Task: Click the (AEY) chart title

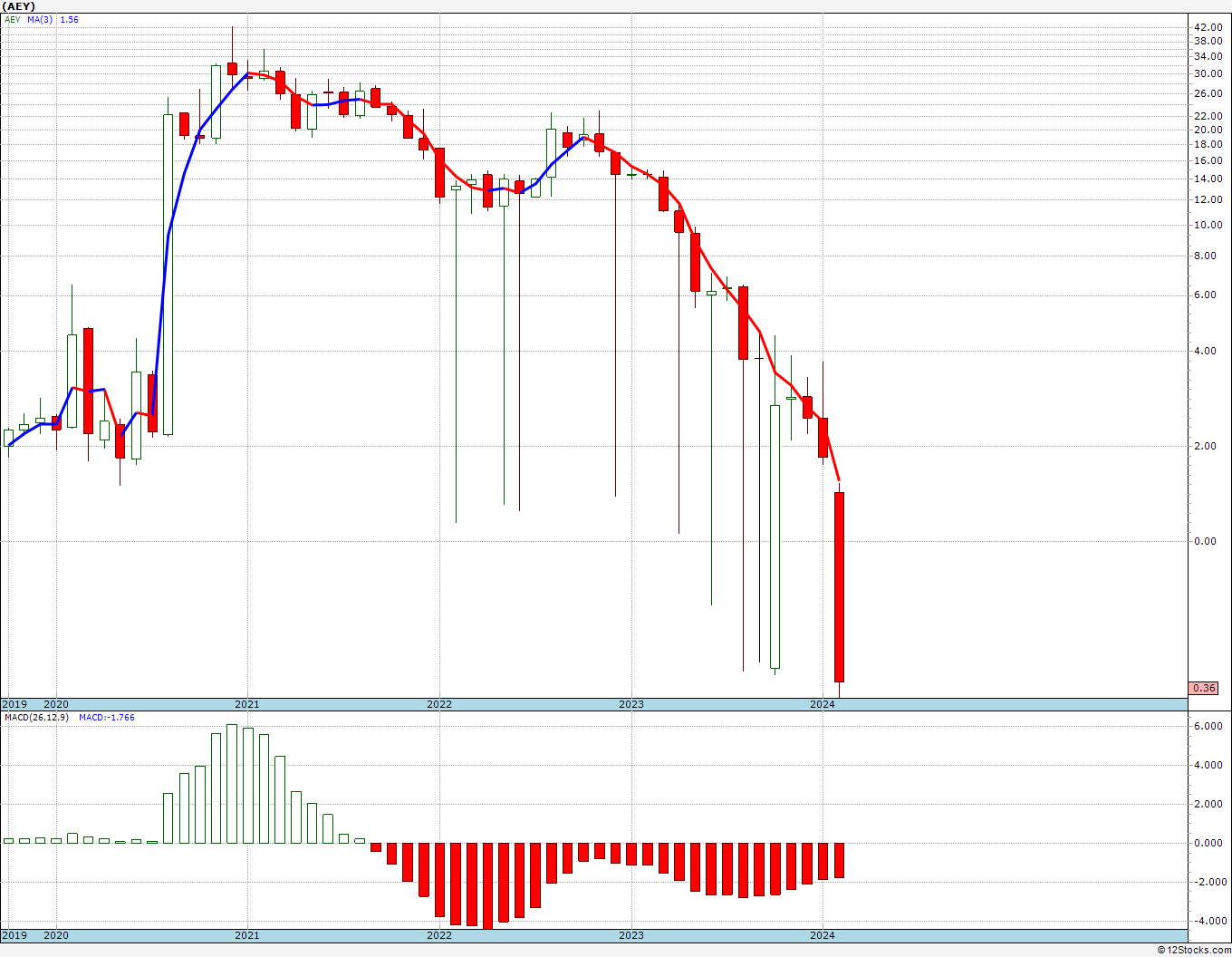Action: (18, 6)
